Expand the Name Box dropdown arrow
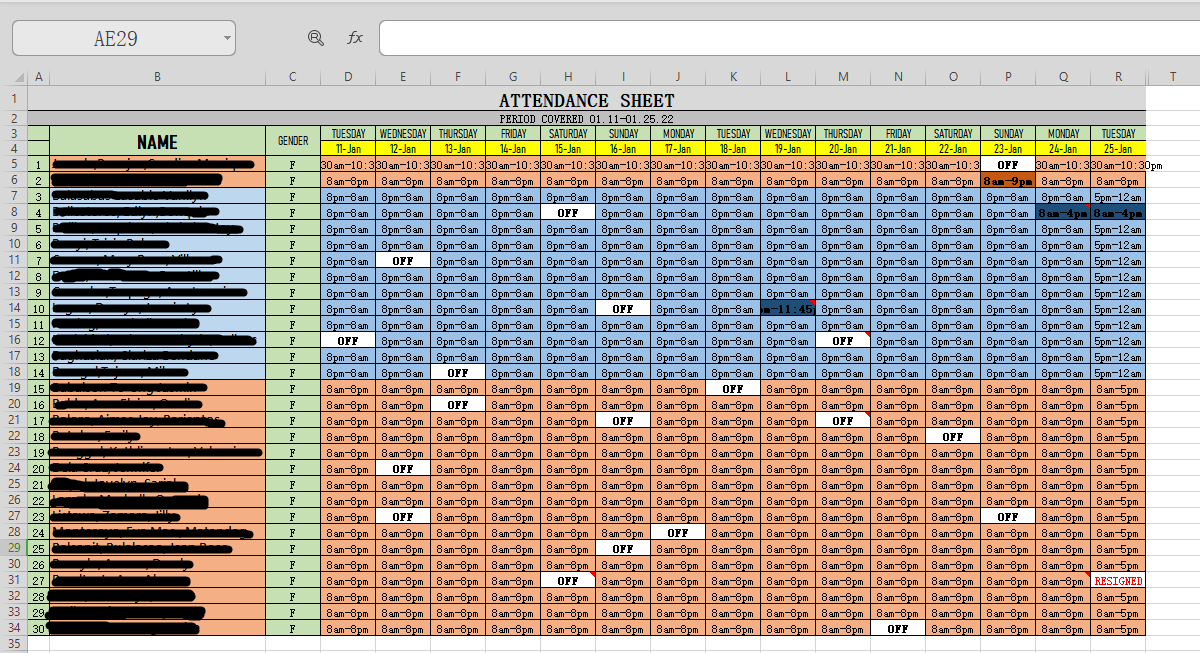The height and width of the screenshot is (653, 1200). [x=228, y=39]
